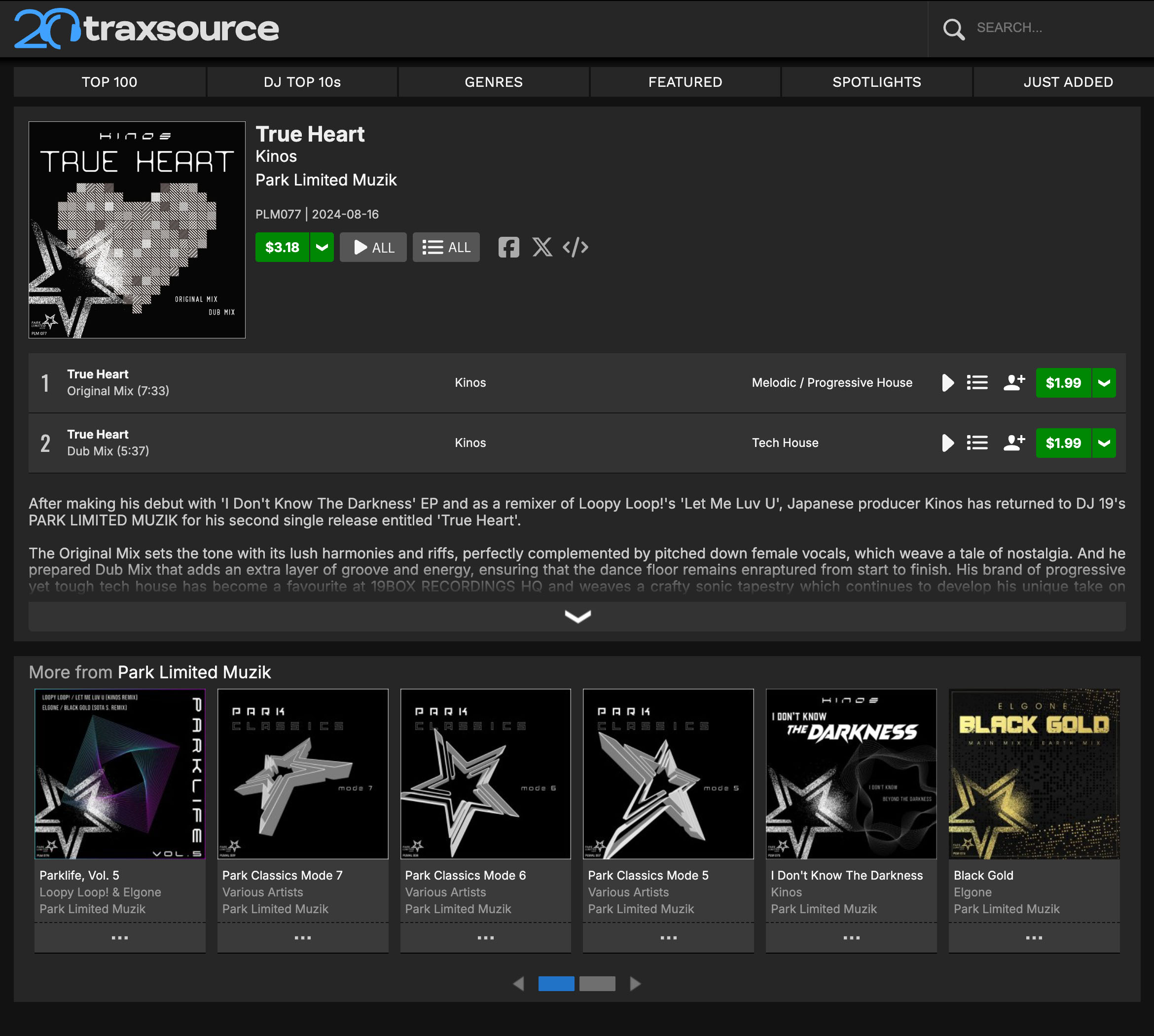Share release on X
The width and height of the screenshot is (1154, 1036).
tap(541, 247)
